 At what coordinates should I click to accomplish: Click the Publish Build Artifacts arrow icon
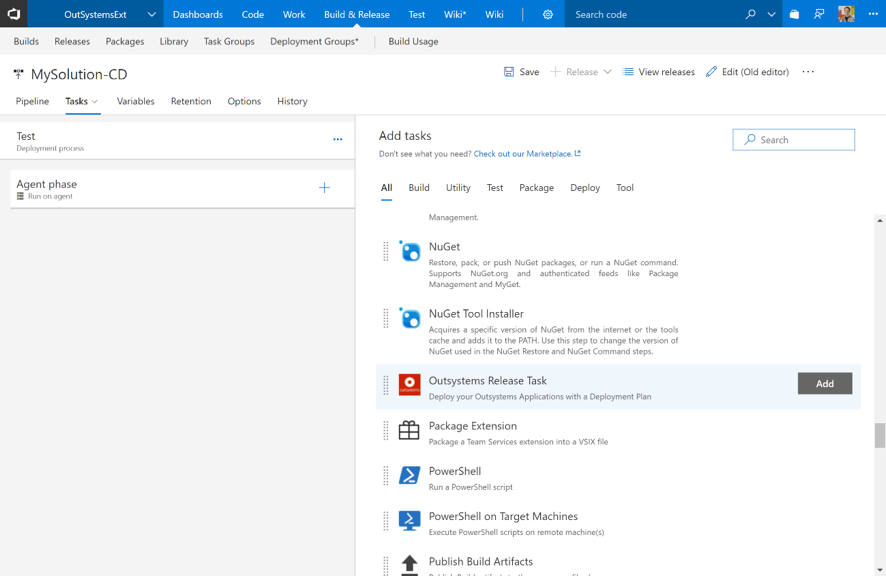410,565
